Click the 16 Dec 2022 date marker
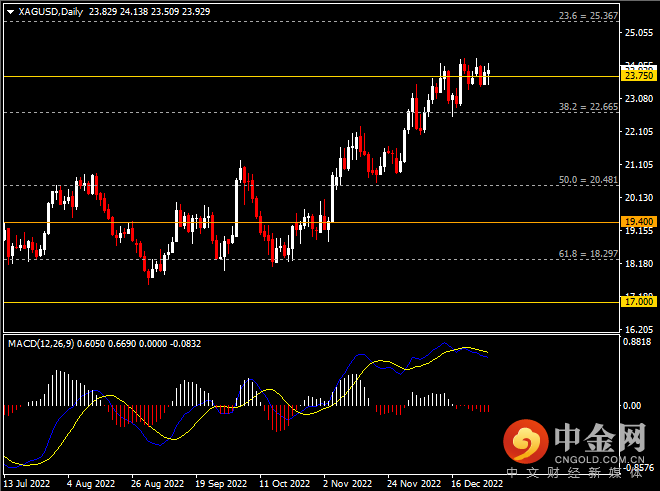 tap(477, 482)
